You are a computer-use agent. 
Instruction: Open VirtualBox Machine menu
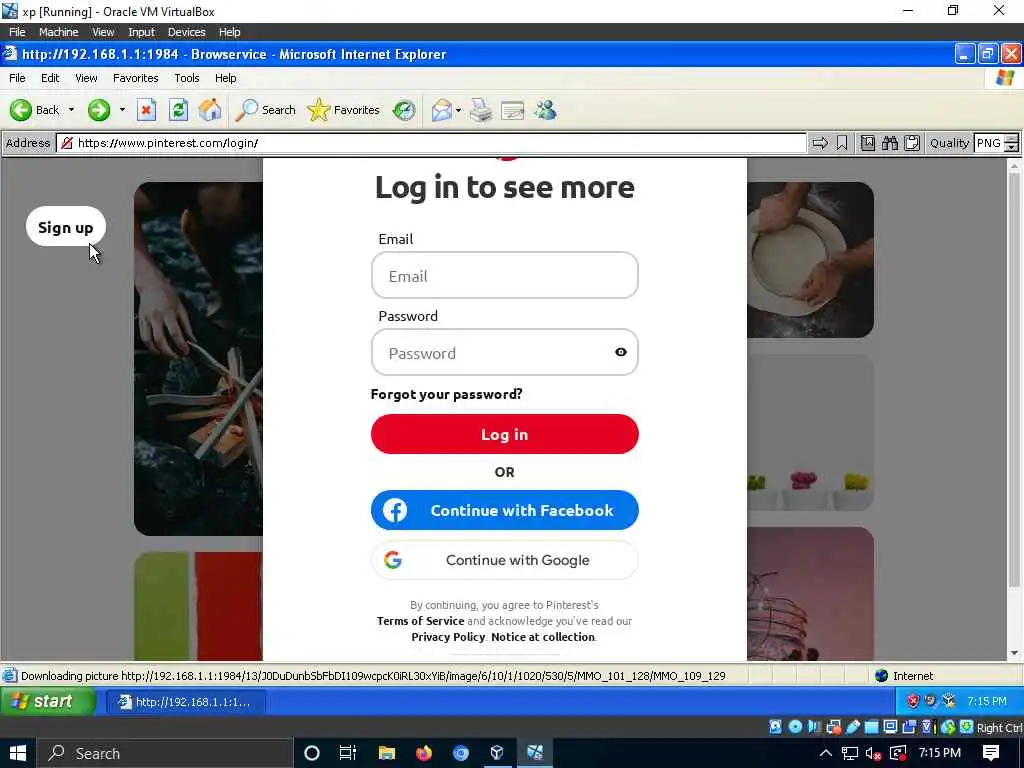pyautogui.click(x=58, y=32)
